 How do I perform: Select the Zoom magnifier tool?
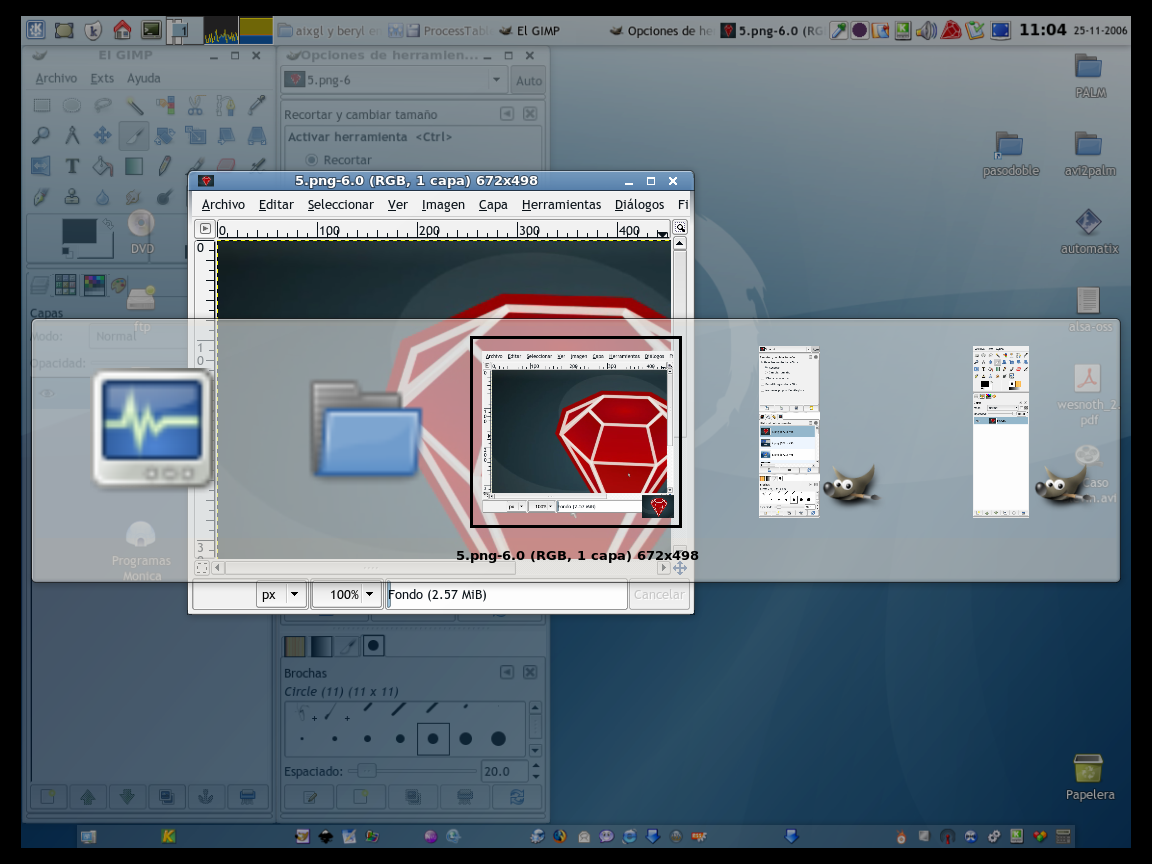click(x=42, y=135)
